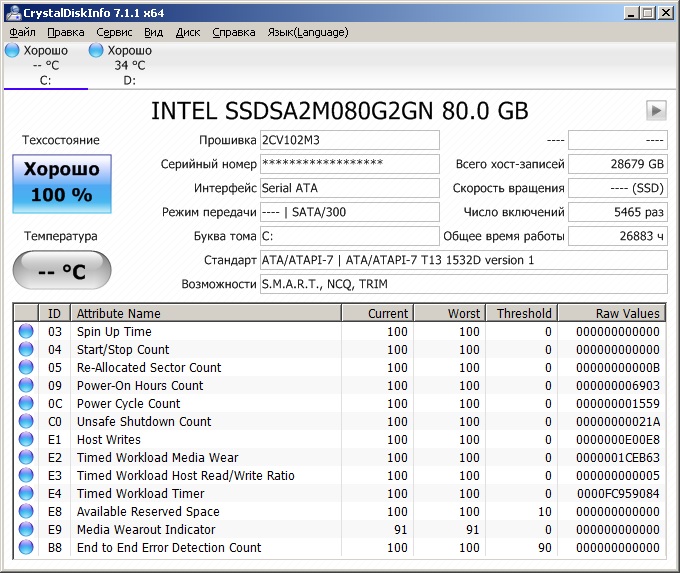Click the blue status orb for disk D:

click(x=96, y=50)
